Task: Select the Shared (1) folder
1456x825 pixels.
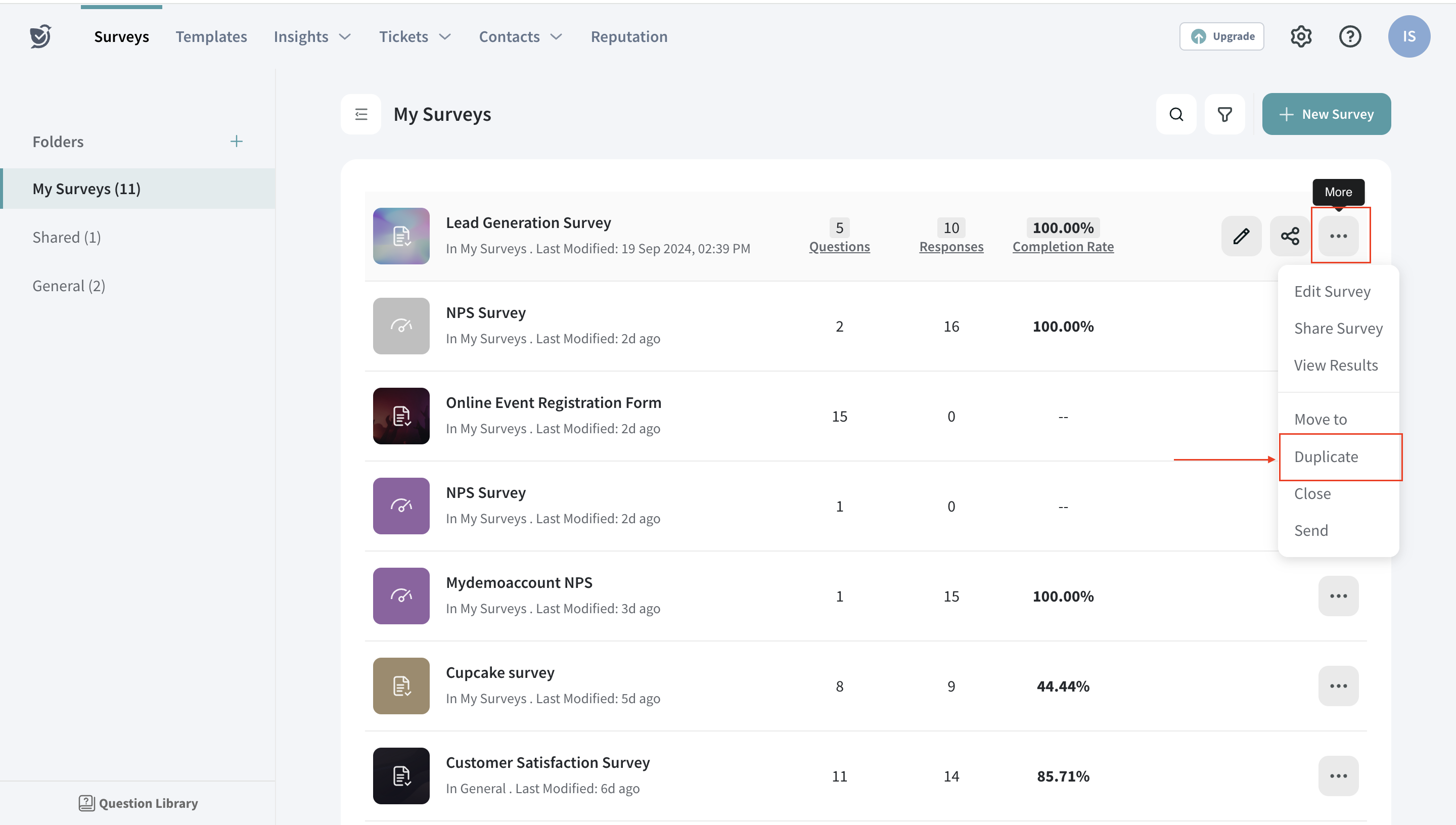Action: 66,238
